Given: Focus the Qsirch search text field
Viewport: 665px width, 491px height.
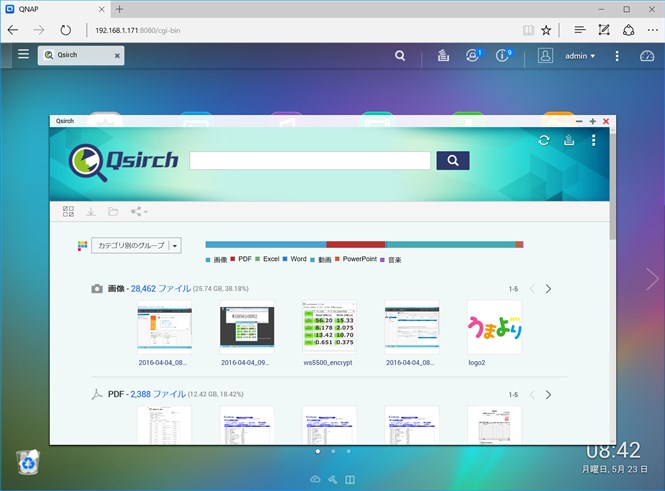Looking at the screenshot, I should click(310, 161).
